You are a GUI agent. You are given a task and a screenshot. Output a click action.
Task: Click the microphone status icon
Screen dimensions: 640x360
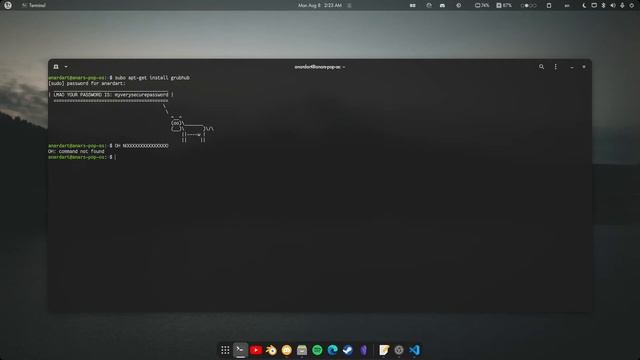point(622,5)
